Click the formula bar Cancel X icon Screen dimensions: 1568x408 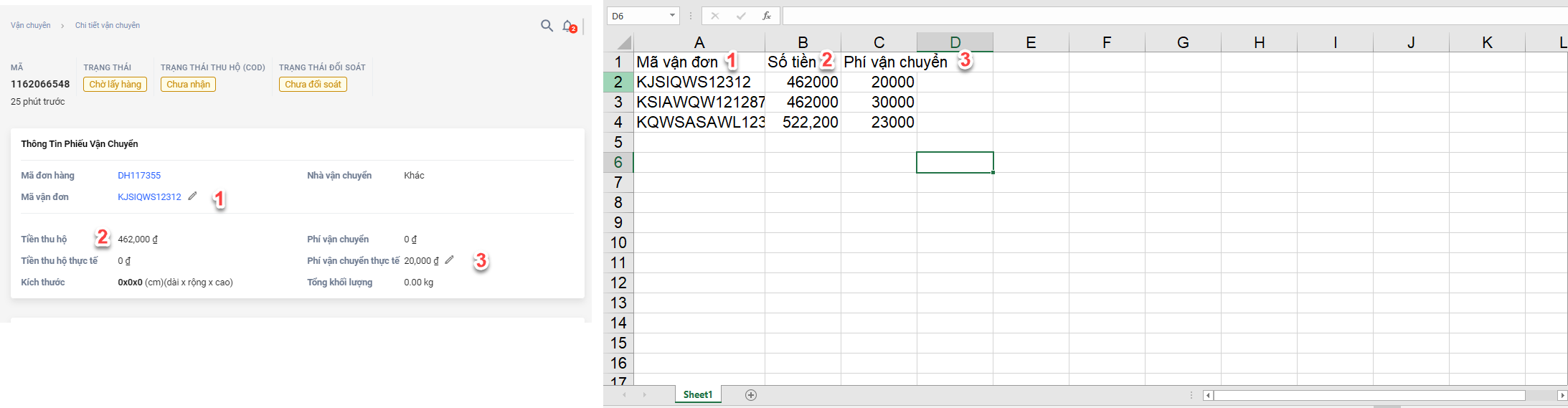pos(714,16)
